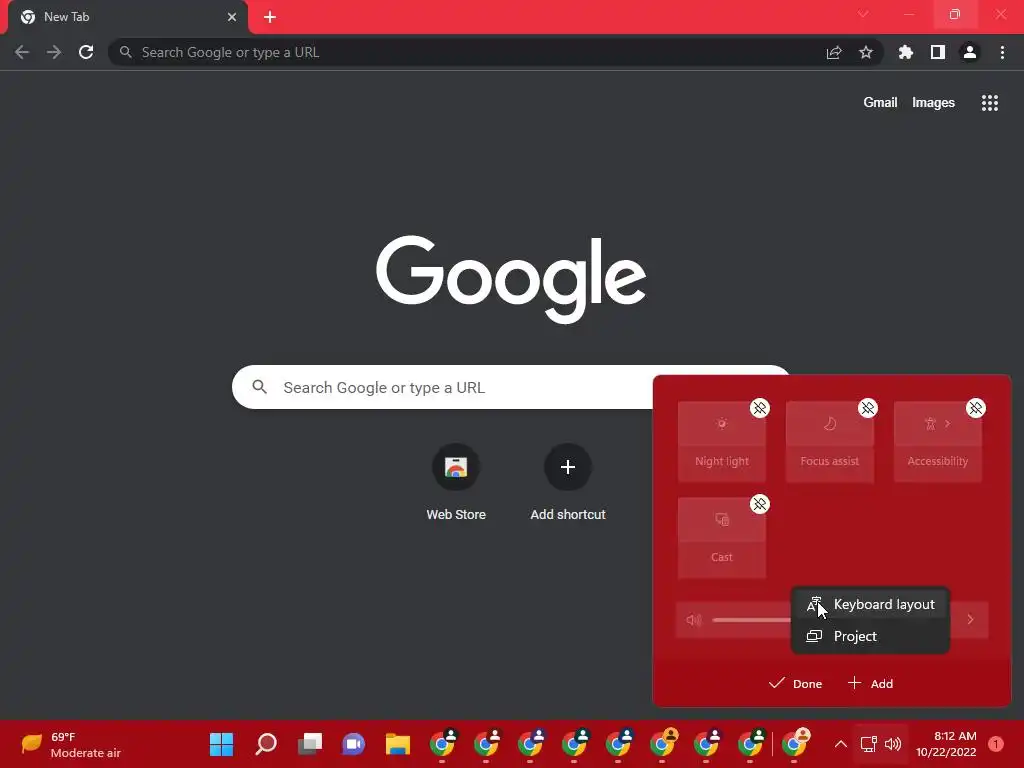
Task: Select Keyboard layout from add menu
Action: point(870,605)
